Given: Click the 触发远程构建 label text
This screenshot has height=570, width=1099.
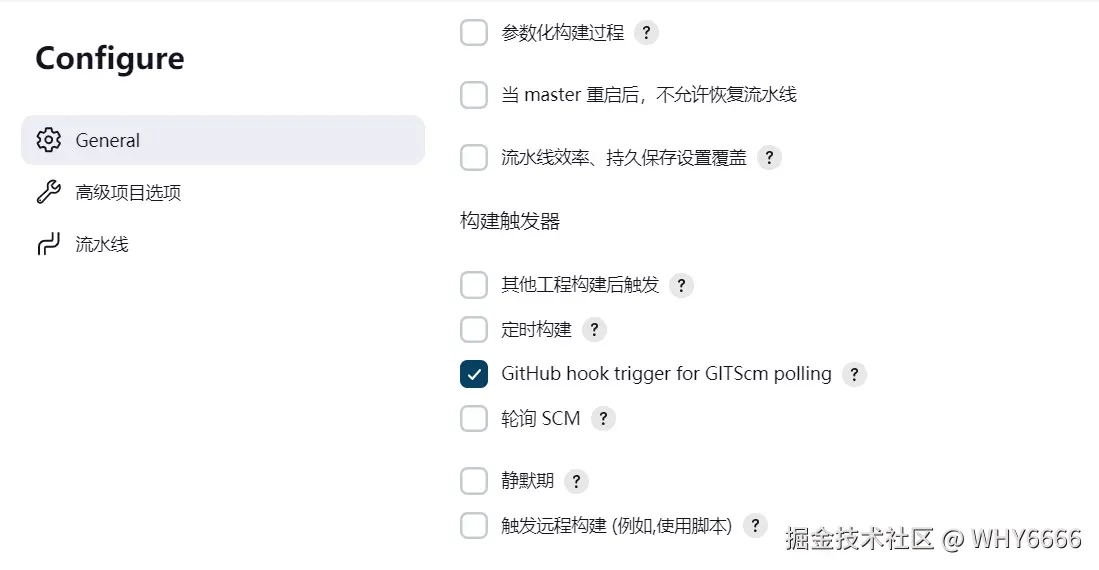Looking at the screenshot, I should point(616,525).
